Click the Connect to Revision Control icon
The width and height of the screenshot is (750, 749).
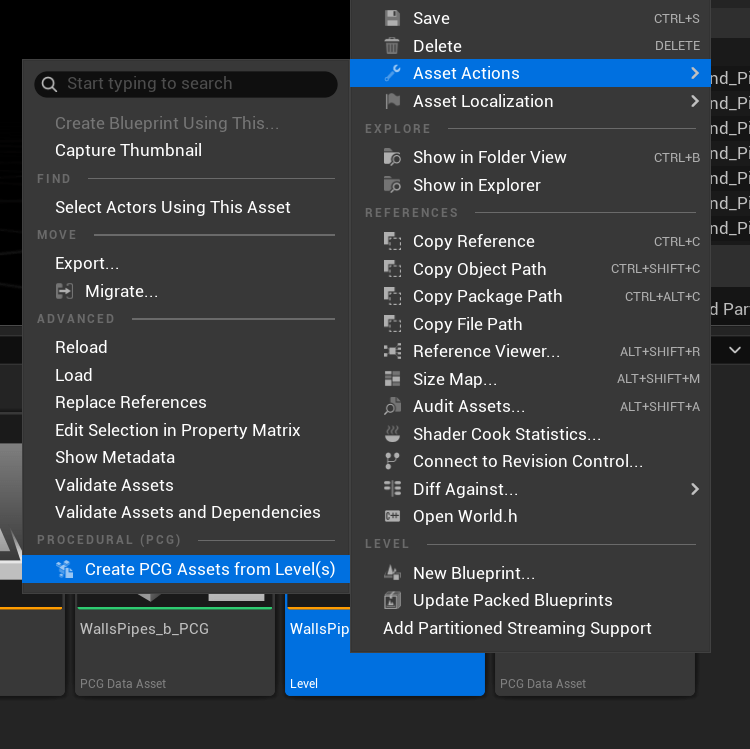pos(393,461)
